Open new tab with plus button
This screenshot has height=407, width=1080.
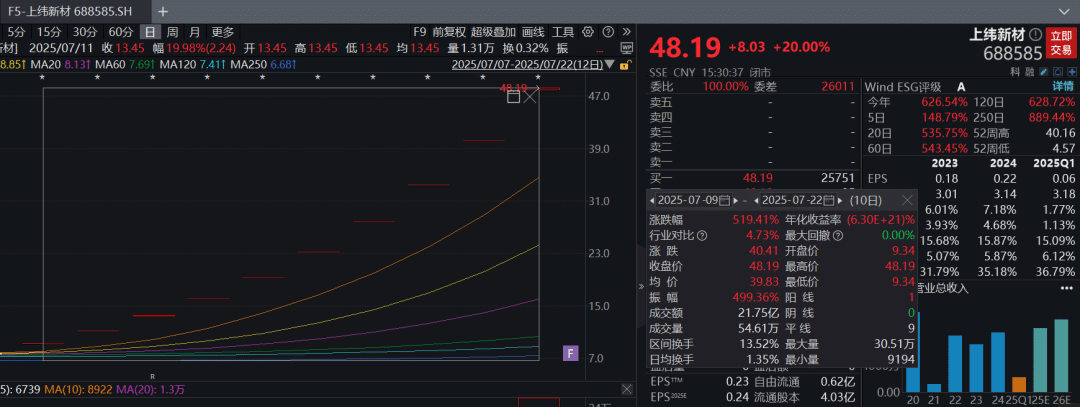tap(163, 11)
